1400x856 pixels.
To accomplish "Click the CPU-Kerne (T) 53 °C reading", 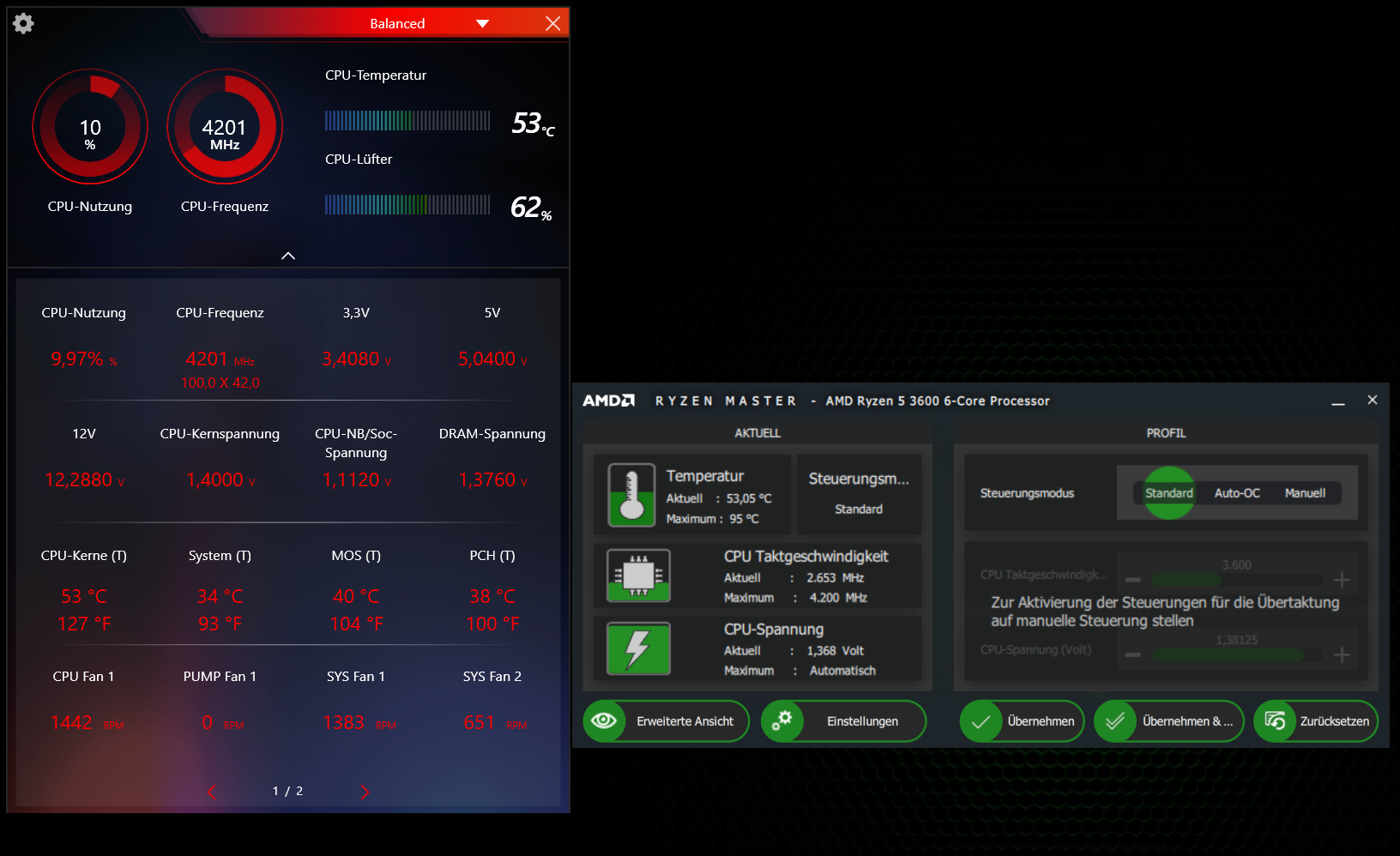I will point(84,596).
